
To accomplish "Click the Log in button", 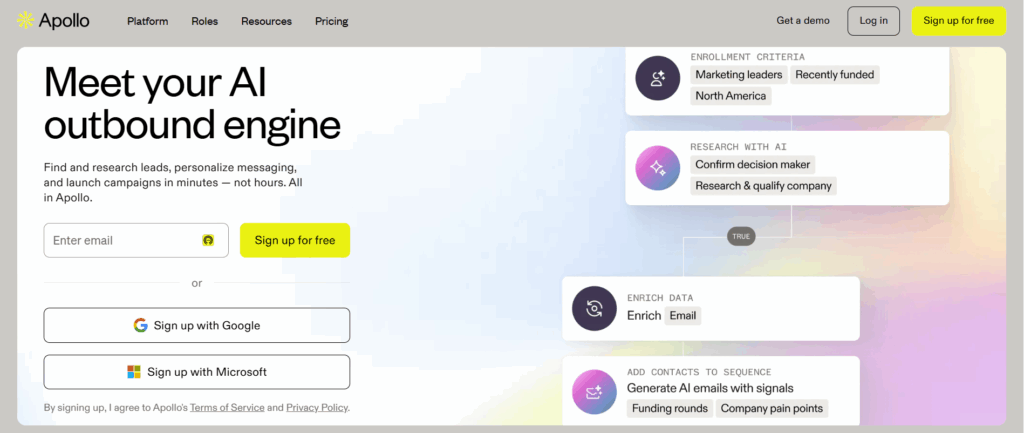I will 874,21.
